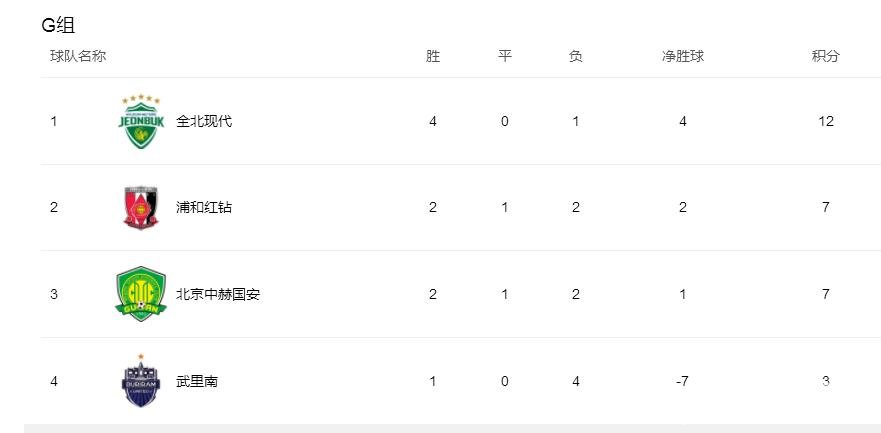Click the Buriram United team logo
Image resolution: width=881 pixels, height=433 pixels.
(x=141, y=381)
